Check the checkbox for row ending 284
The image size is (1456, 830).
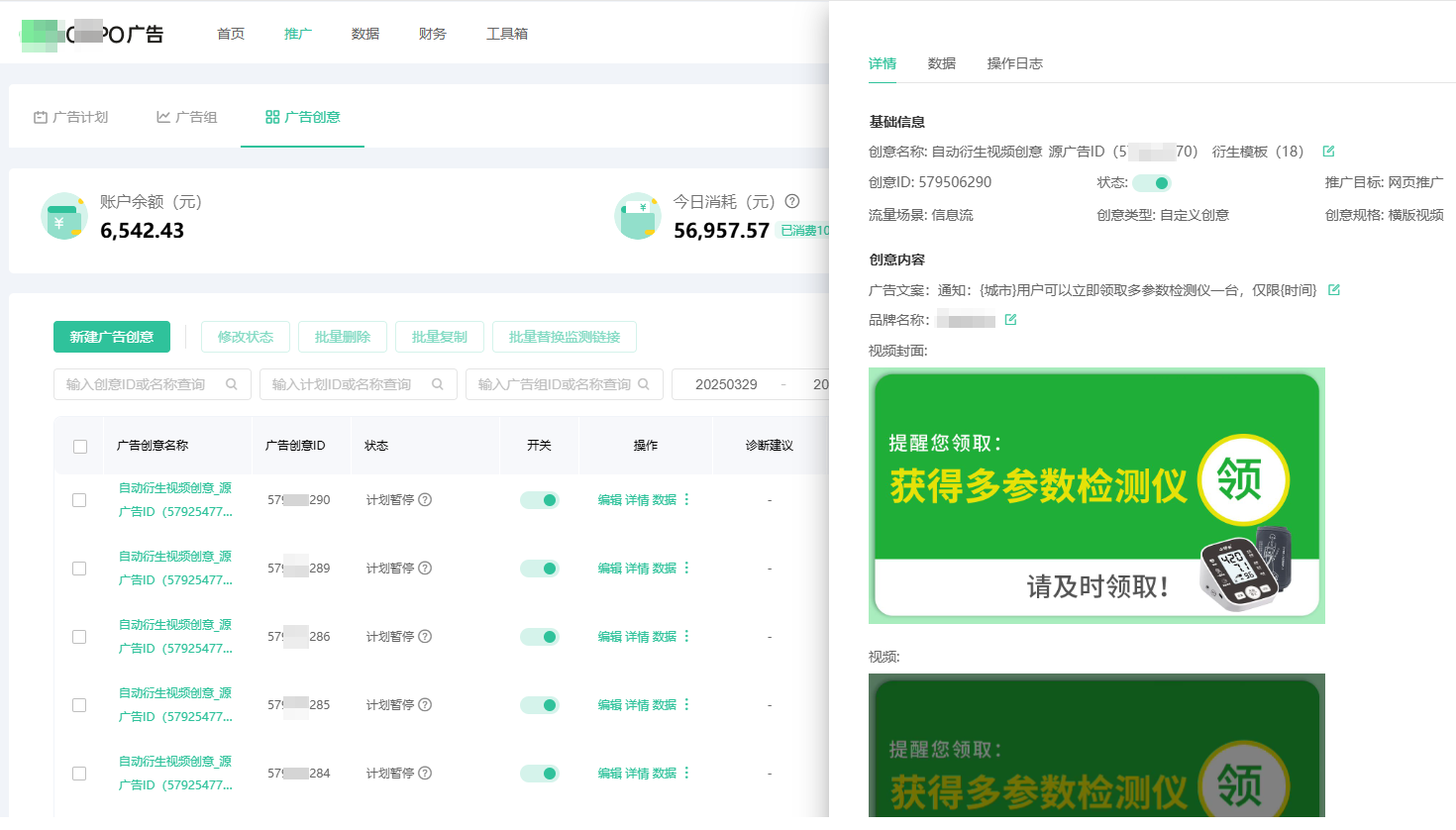tap(79, 774)
